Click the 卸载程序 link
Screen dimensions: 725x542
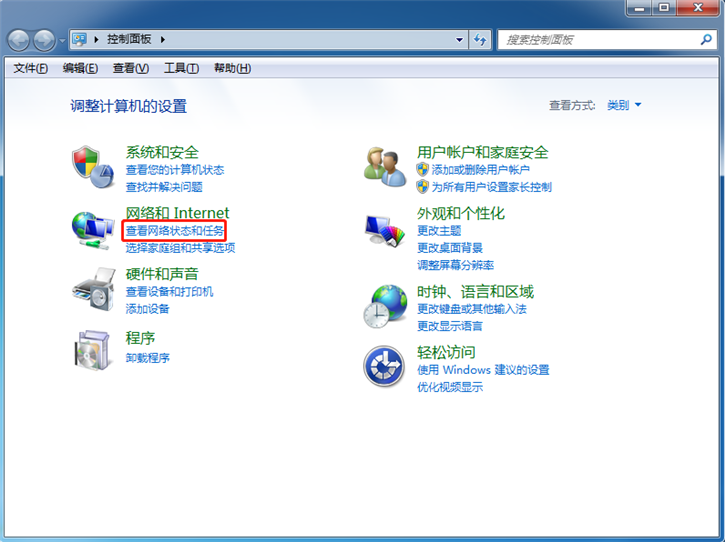pyautogui.click(x=147, y=357)
